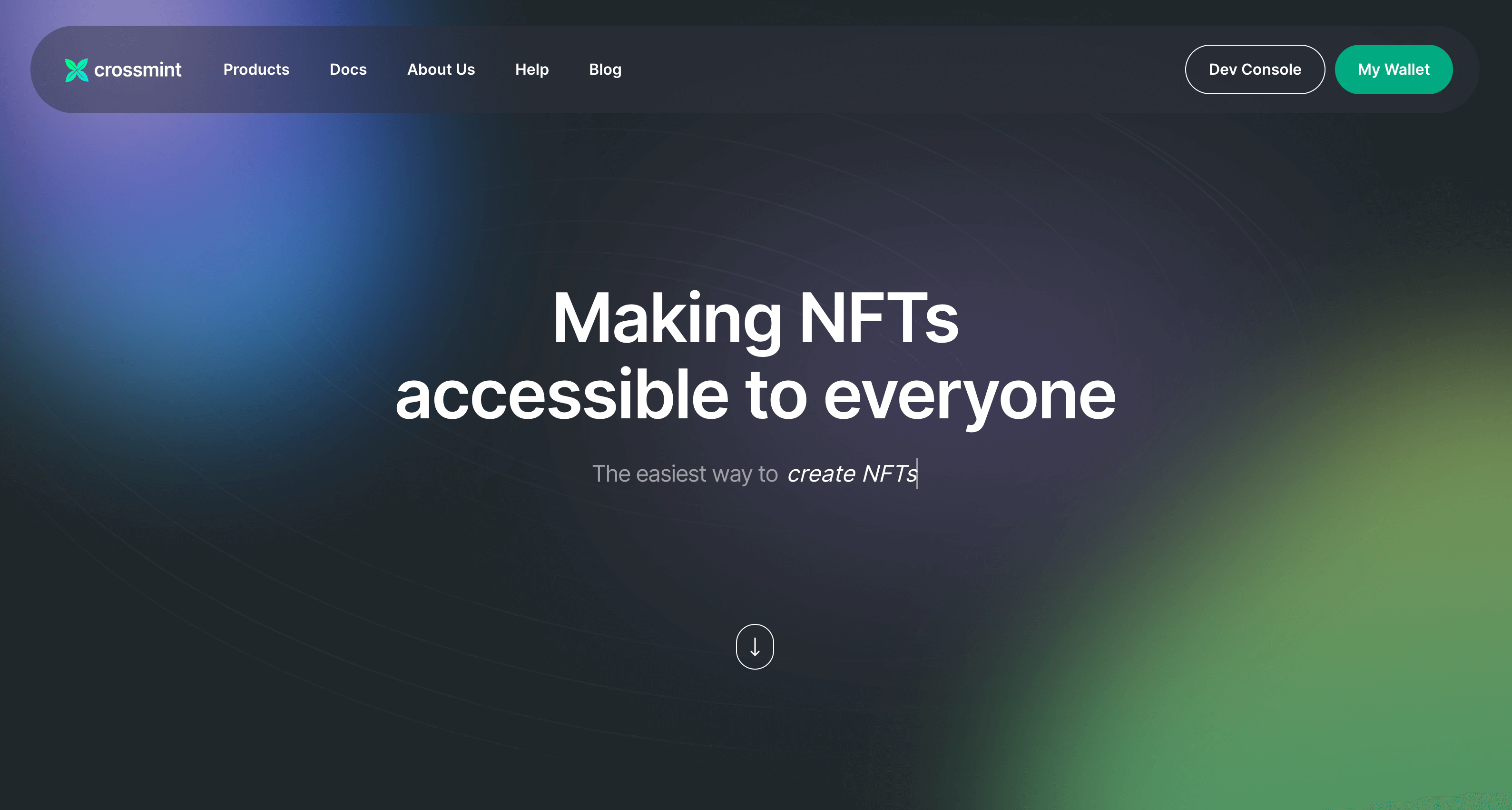Click the crossmint leaf logo icon

(76, 70)
